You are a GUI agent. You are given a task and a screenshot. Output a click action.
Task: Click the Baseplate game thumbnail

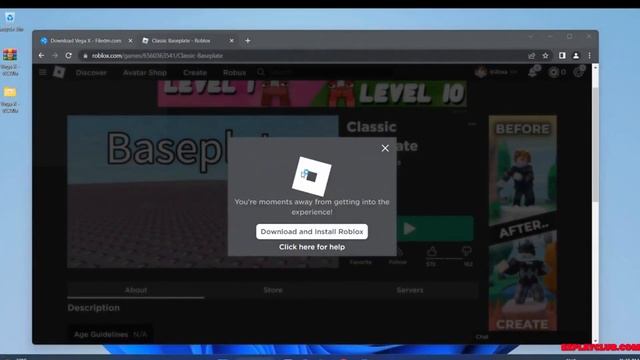pos(147,191)
